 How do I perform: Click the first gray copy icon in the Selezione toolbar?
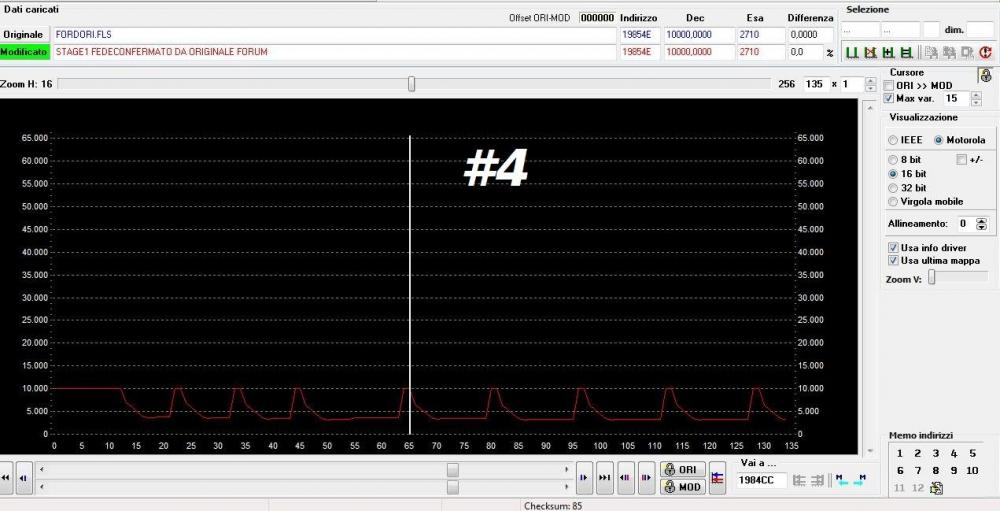[932, 52]
